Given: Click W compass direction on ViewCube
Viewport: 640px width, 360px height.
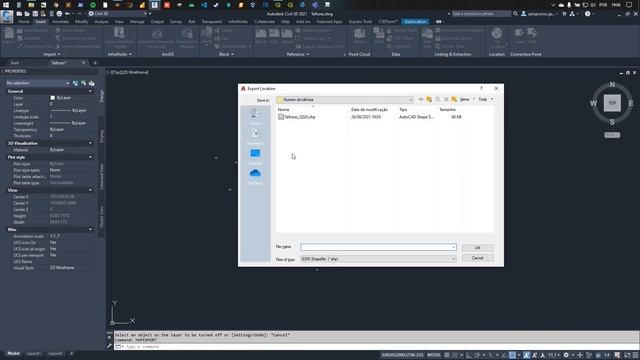Looking at the screenshot, I should [593, 103].
